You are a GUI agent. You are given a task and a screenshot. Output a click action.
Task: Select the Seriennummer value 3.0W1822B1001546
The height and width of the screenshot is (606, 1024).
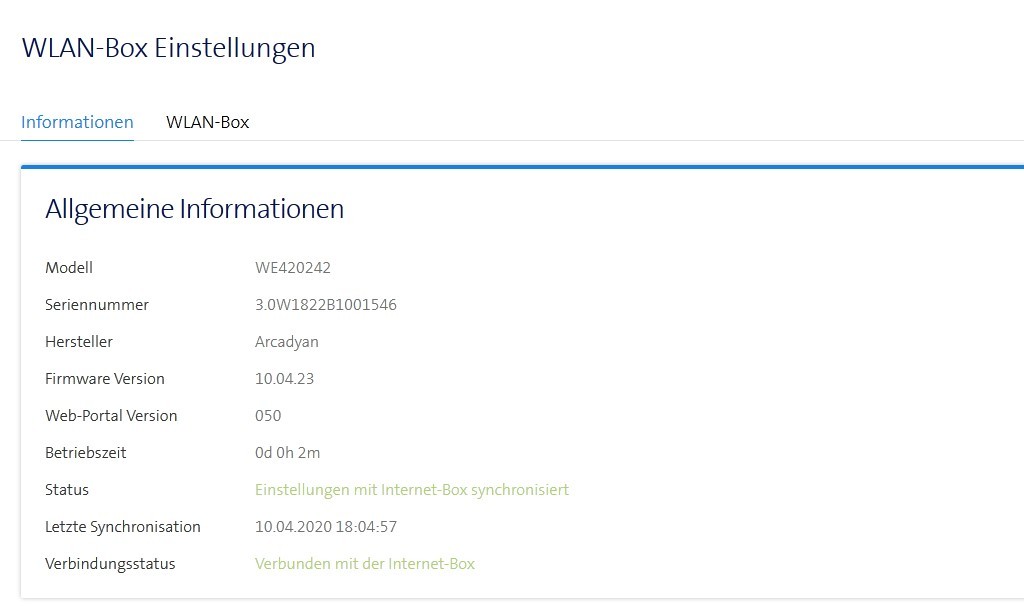(325, 304)
